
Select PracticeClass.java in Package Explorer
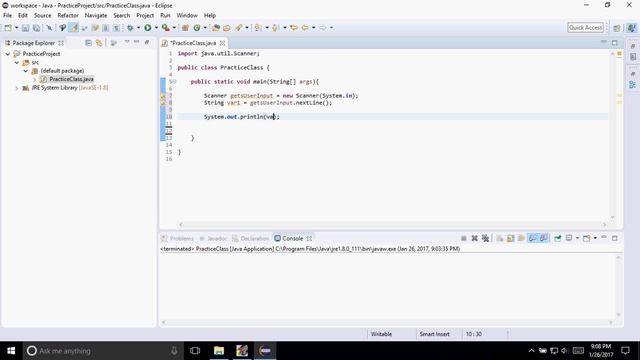71,79
